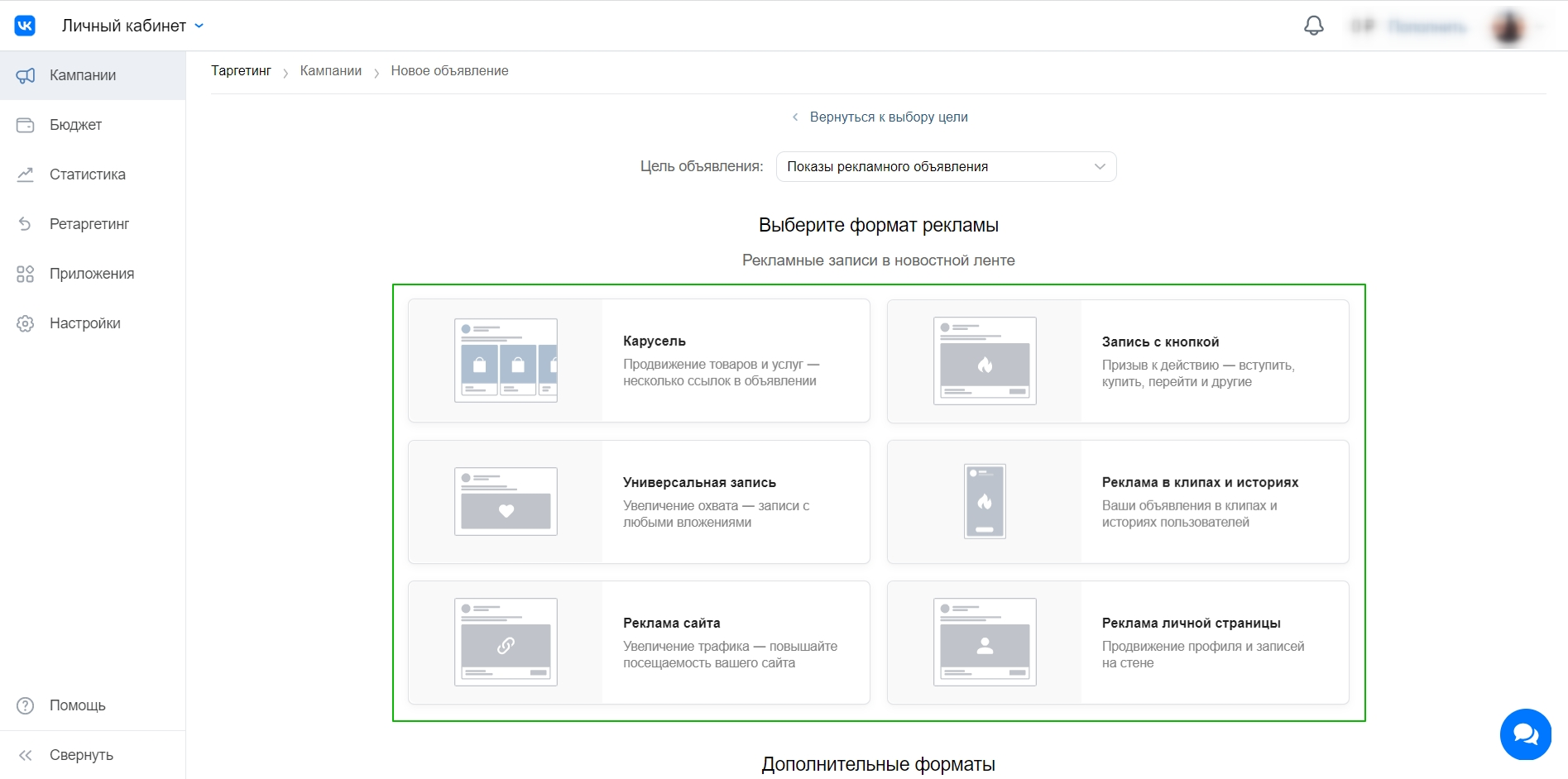Open Приложения in the sidebar
1568x779 pixels.
(93, 274)
